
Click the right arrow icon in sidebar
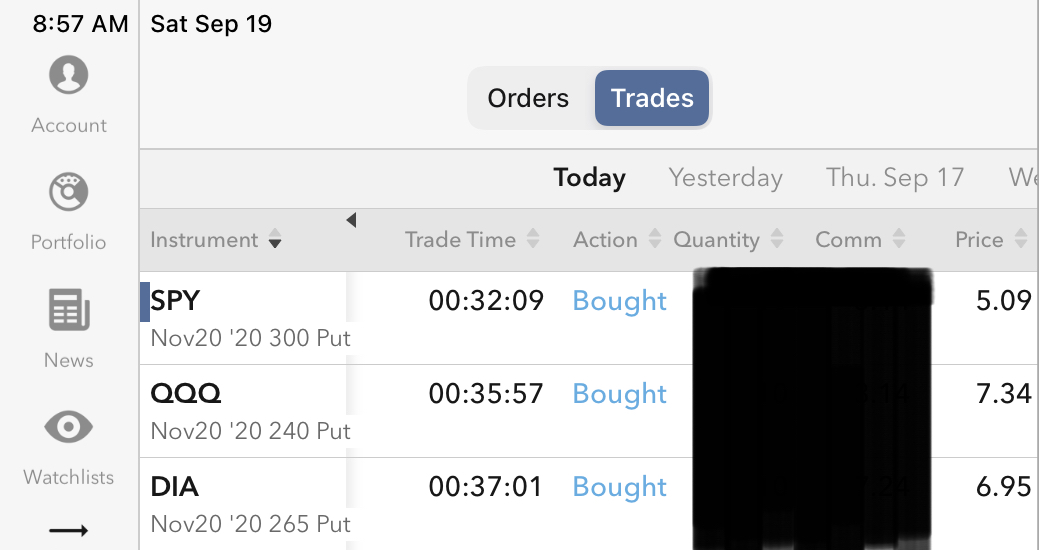tap(68, 530)
